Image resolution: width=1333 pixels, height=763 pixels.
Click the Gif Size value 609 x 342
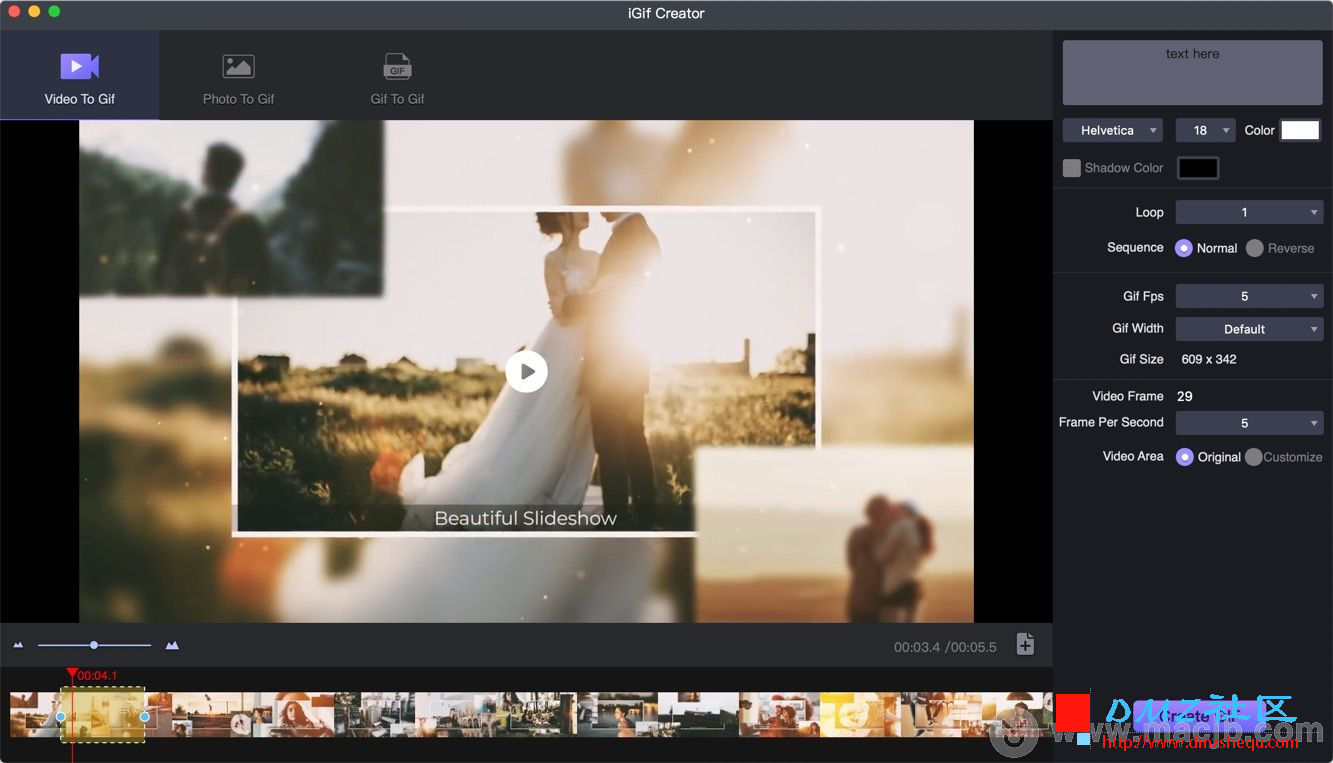1209,359
